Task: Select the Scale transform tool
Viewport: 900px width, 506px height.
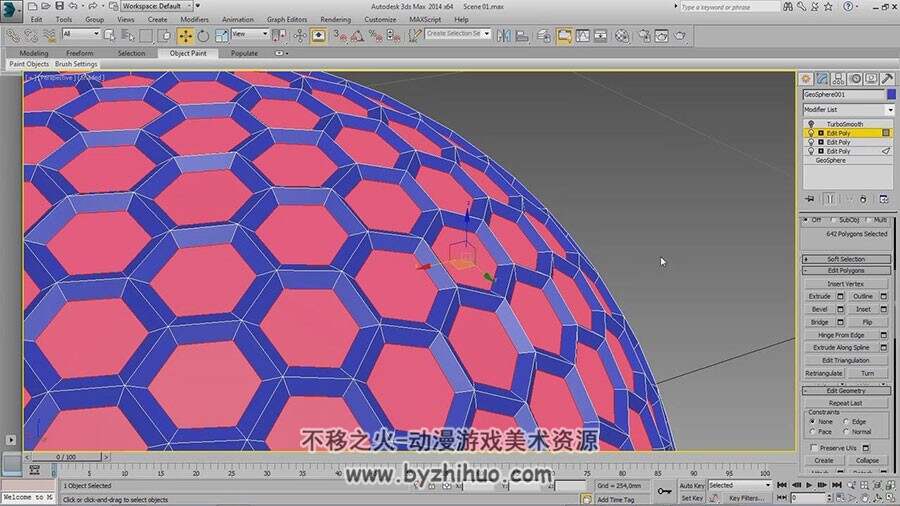Action: [221, 36]
